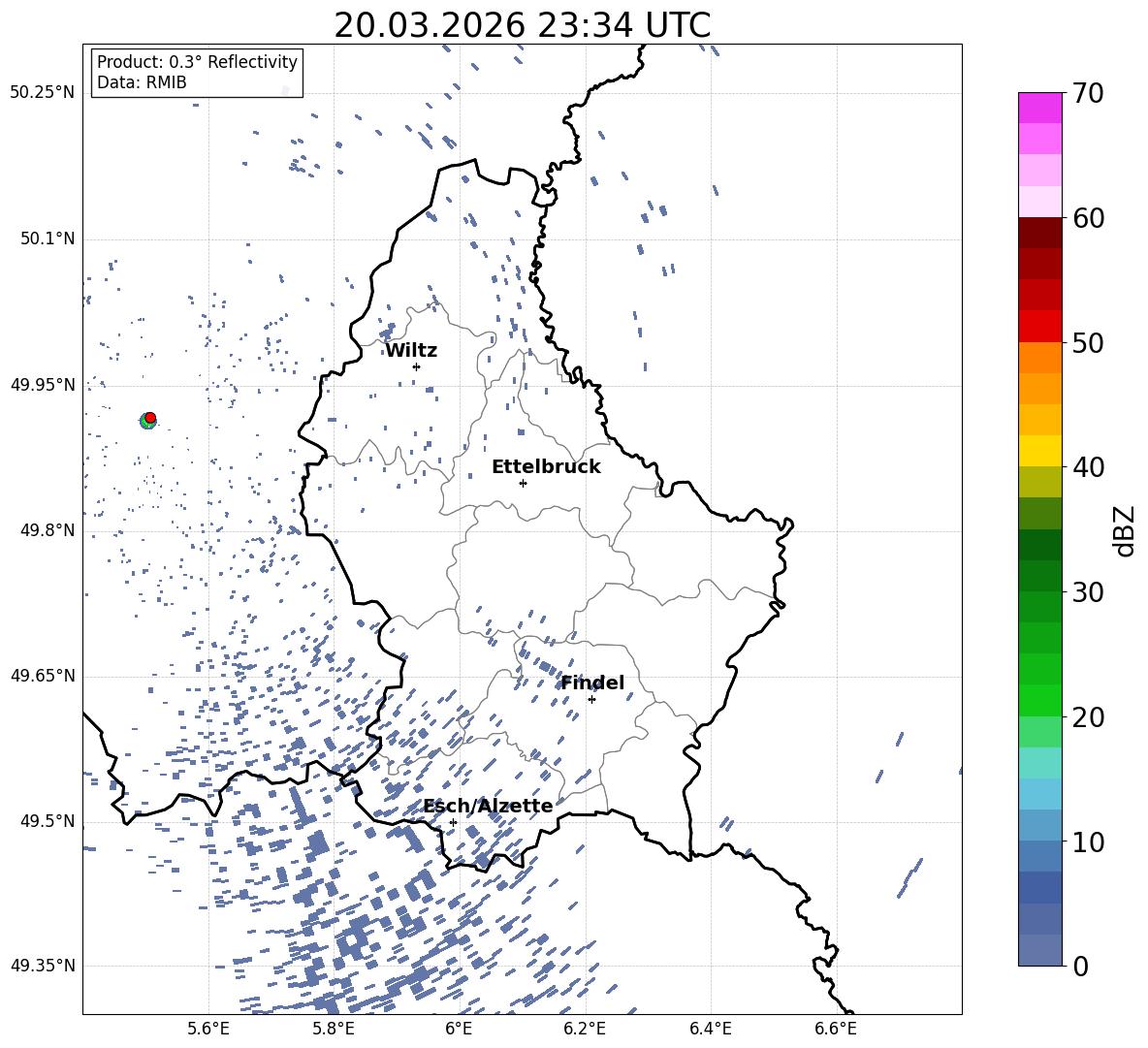The height and width of the screenshot is (1048, 1148).
Task: Click the 'Product: 0.3° Reflectivity' label
Action: pyautogui.click(x=197, y=62)
